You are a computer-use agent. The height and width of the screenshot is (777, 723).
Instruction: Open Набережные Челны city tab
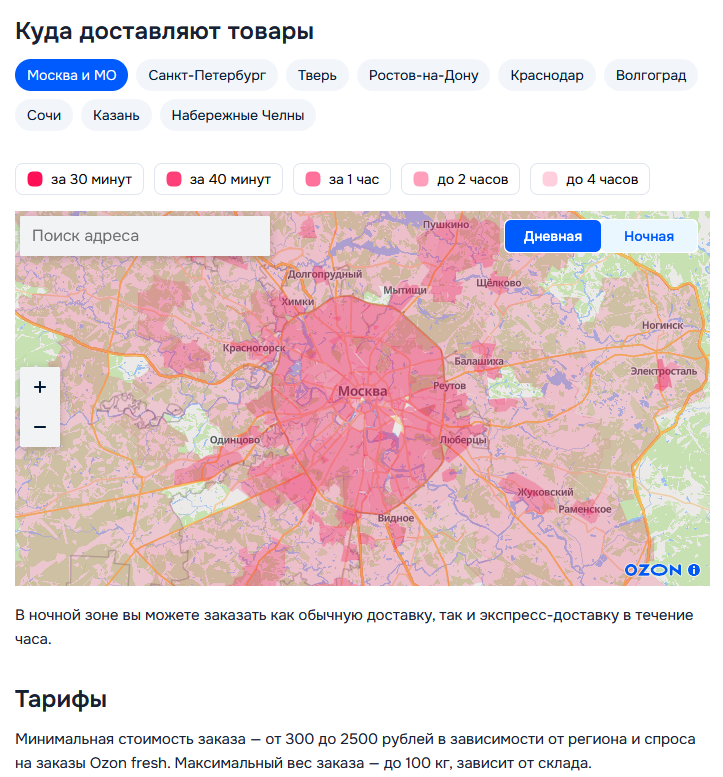pyautogui.click(x=238, y=115)
